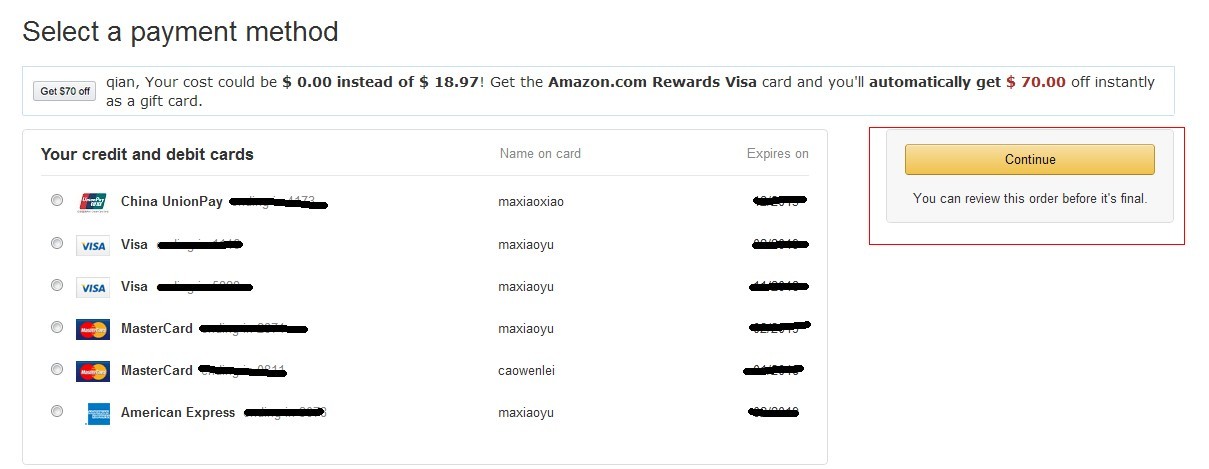Image resolution: width=1209 pixels, height=469 pixels.
Task: Click the China UnionPay card logo
Action: [x=93, y=202]
